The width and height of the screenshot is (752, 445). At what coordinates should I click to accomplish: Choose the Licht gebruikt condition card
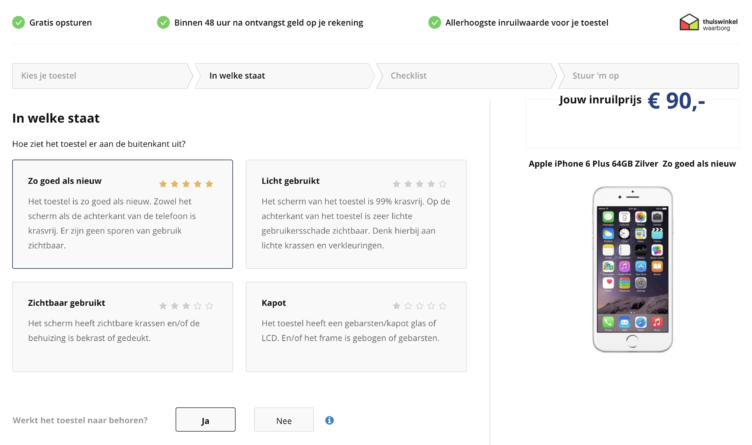click(355, 214)
